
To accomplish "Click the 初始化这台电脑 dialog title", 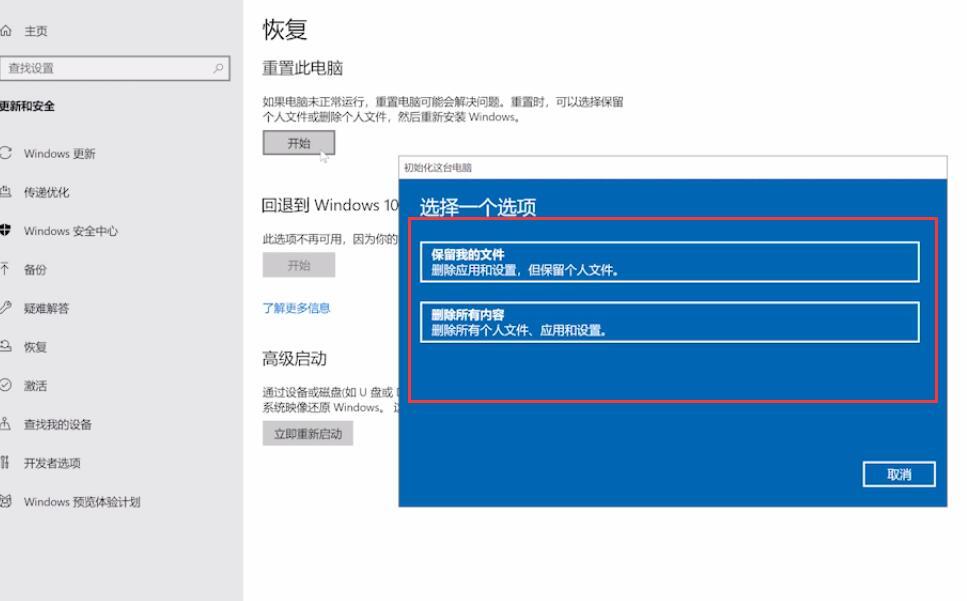I will (x=438, y=168).
